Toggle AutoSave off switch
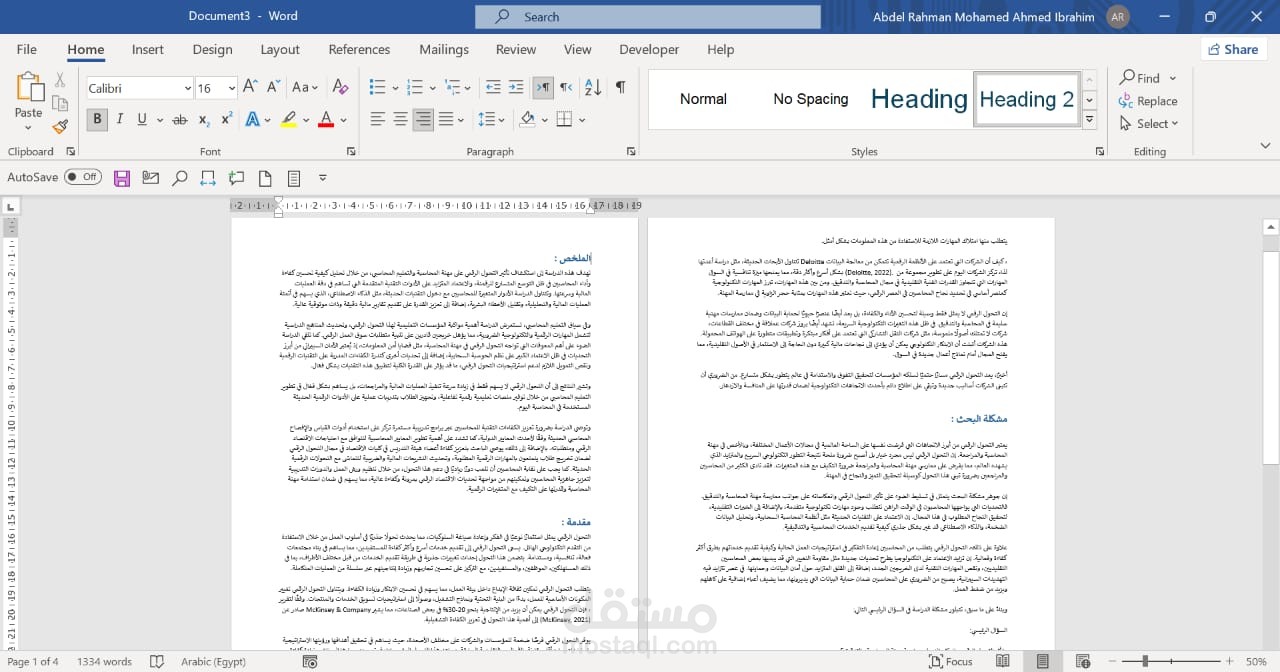This screenshot has height=672, width=1280. [83, 176]
